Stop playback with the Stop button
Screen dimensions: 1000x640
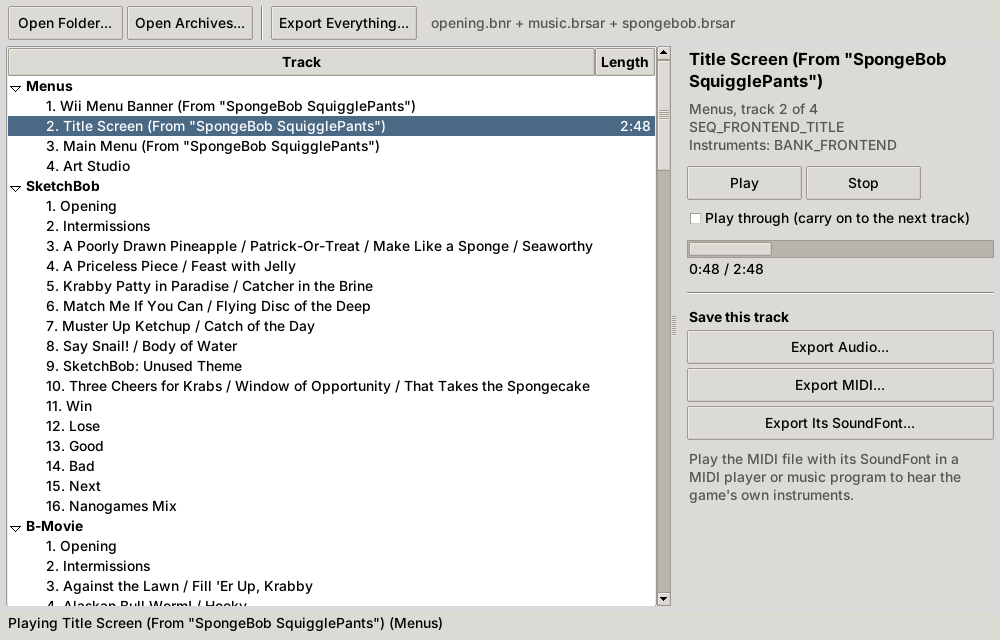(x=863, y=184)
